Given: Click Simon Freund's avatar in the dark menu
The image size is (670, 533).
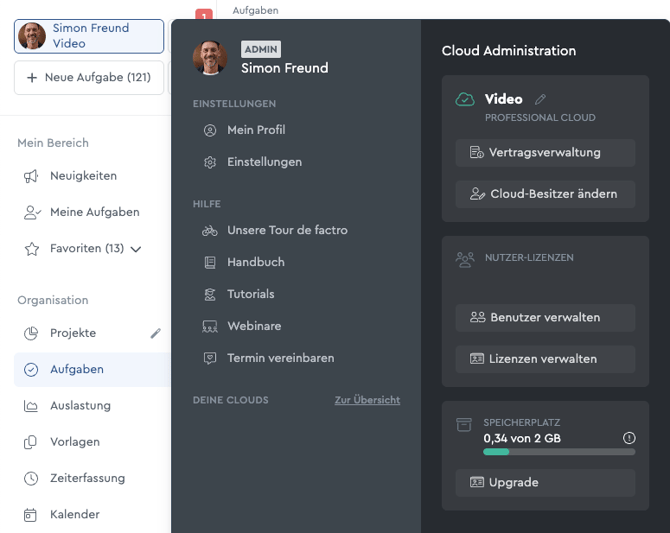Looking at the screenshot, I should tap(210, 58).
